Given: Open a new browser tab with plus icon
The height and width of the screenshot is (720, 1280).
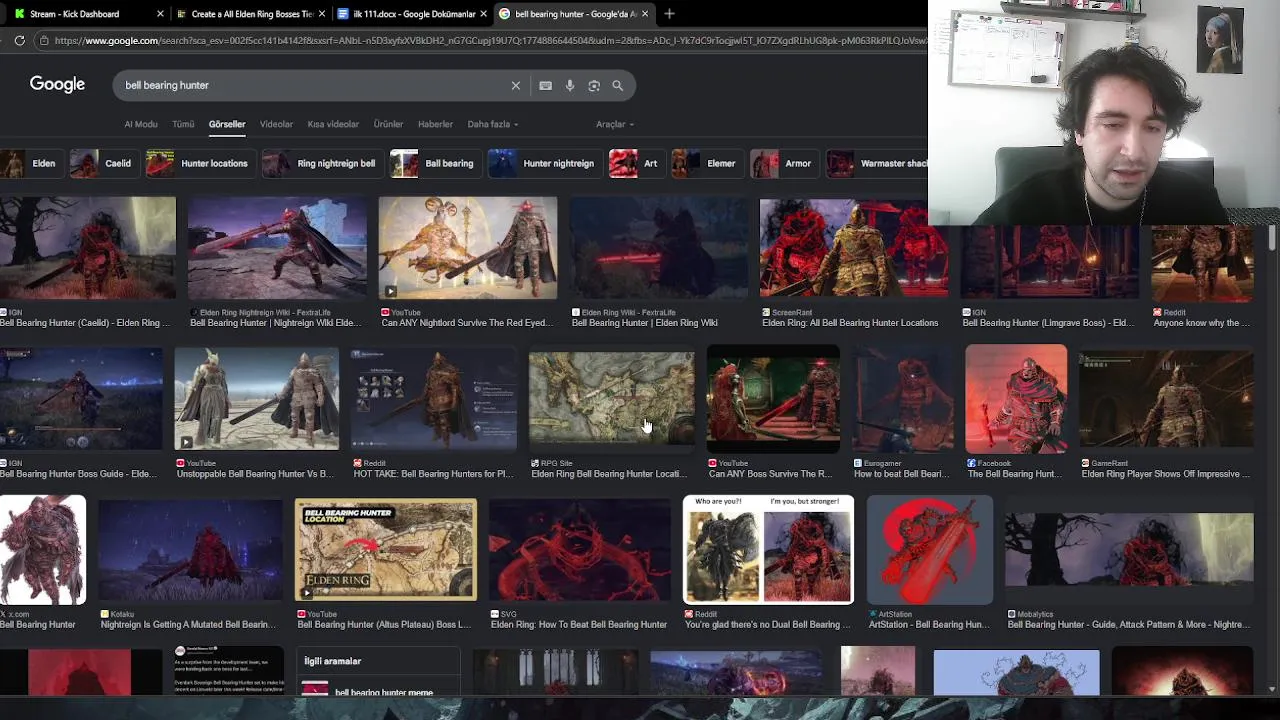Looking at the screenshot, I should [669, 14].
